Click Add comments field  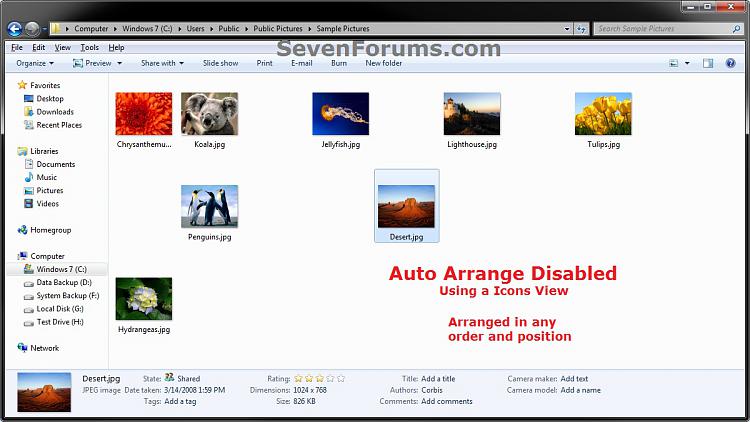coord(447,401)
